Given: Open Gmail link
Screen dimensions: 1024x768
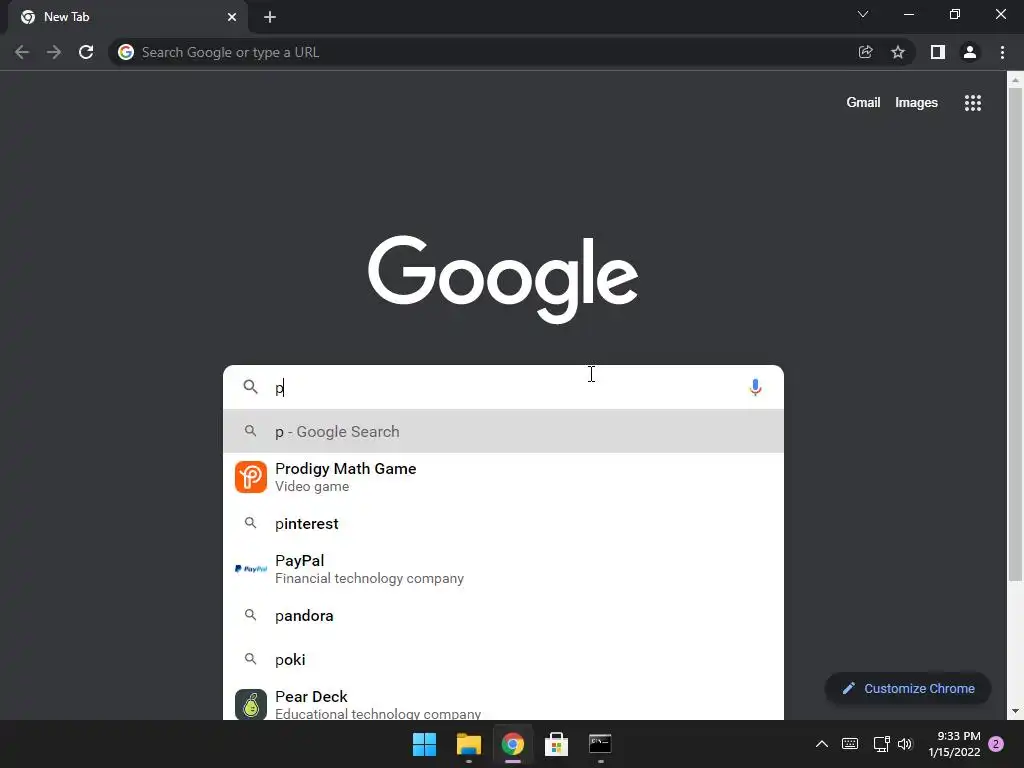Looking at the screenshot, I should [863, 103].
